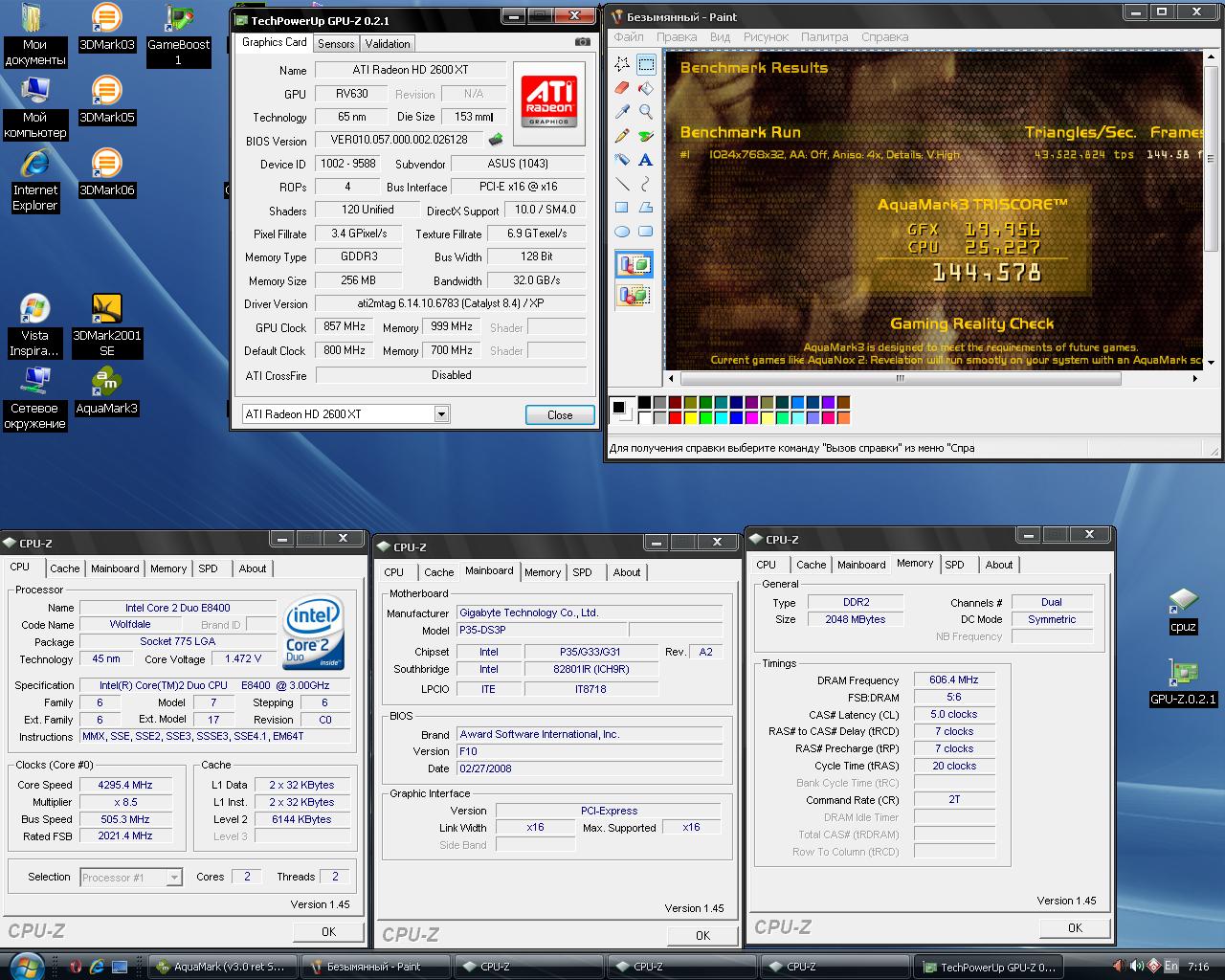This screenshot has height=980, width=1225.
Task: Click the GPU-Z screenshot camera icon
Action: coord(582,42)
